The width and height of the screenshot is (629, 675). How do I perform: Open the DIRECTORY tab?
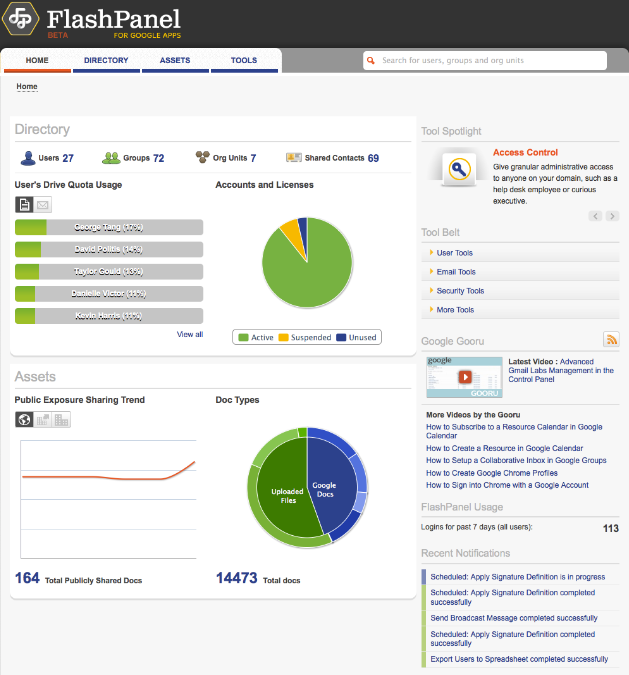pos(106,61)
